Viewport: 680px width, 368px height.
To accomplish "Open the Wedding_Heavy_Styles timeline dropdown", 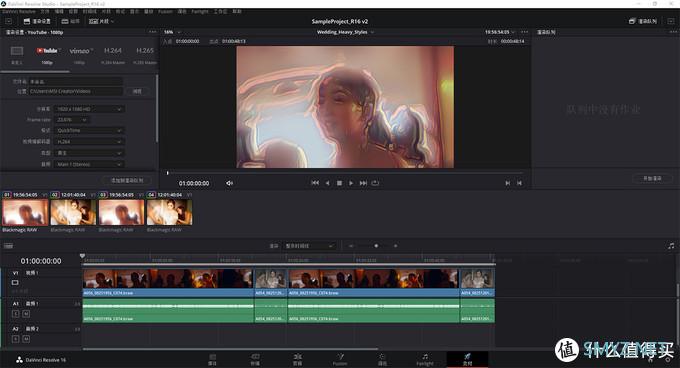I will coord(345,32).
